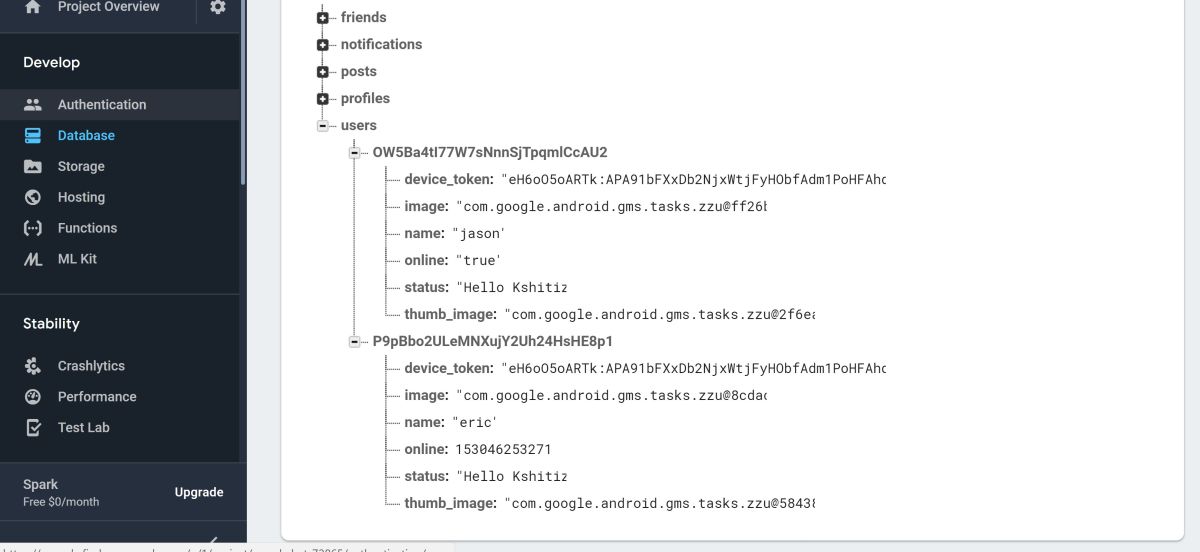Viewport: 1200px width, 552px height.
Task: Expand the notifications node
Action: click(x=322, y=45)
